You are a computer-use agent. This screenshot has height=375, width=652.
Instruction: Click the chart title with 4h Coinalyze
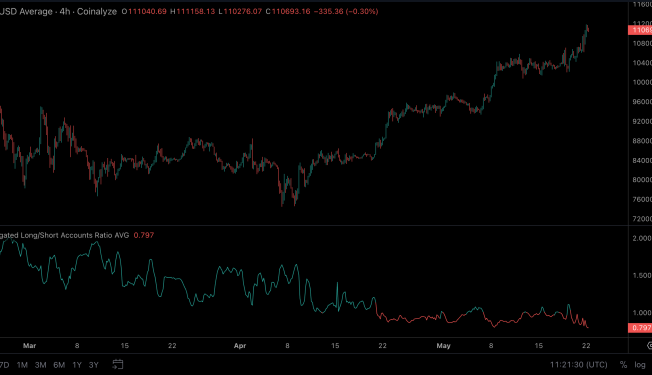point(58,12)
